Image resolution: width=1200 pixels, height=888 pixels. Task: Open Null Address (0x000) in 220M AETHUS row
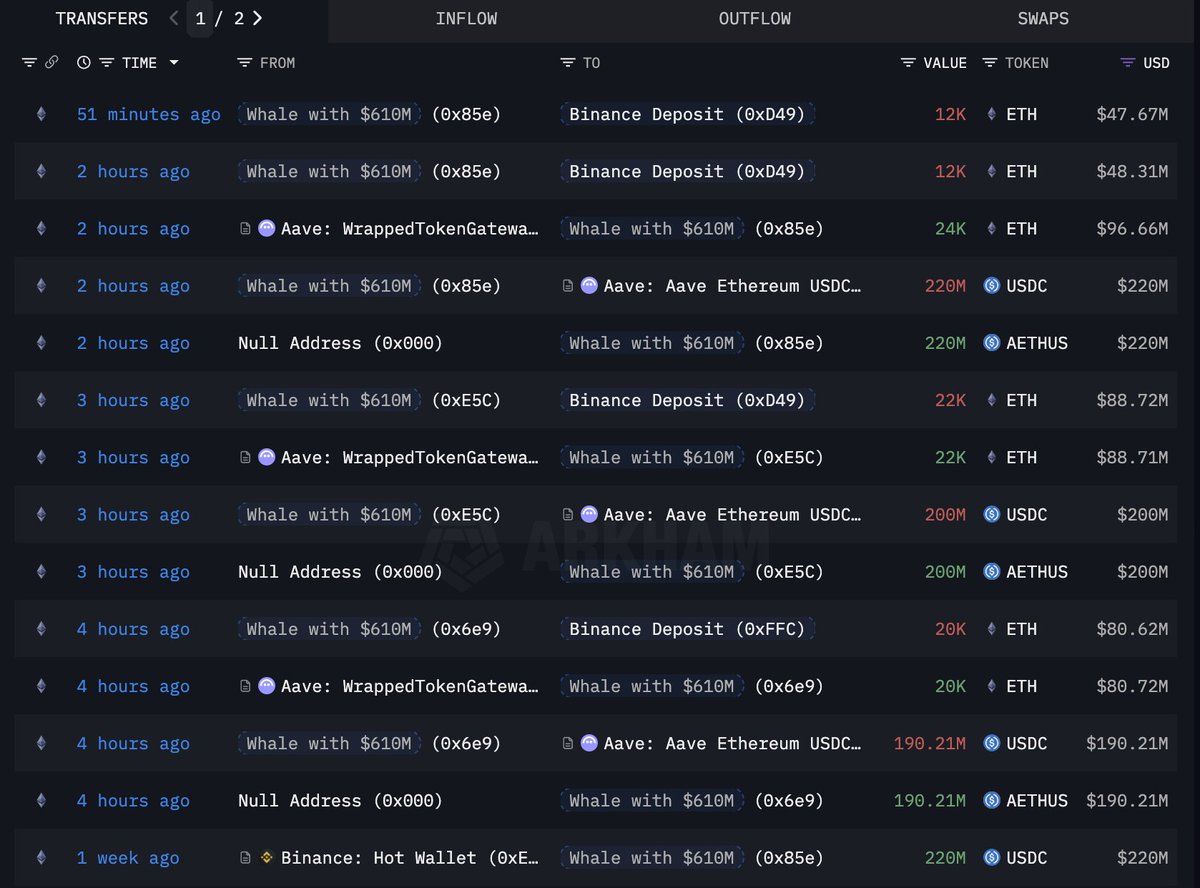[340, 343]
